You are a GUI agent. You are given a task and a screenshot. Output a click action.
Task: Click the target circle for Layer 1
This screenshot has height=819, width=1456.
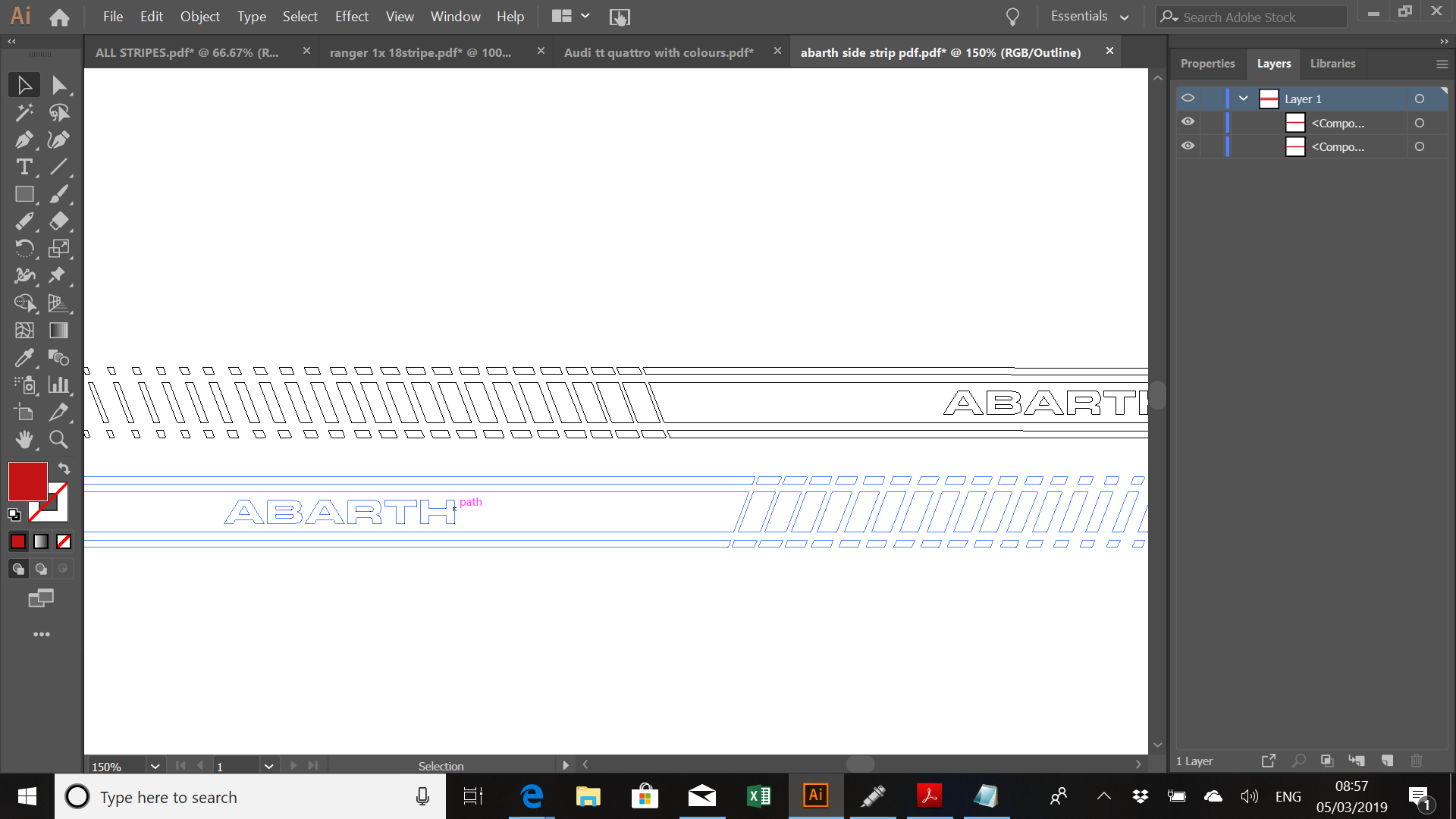1420,99
